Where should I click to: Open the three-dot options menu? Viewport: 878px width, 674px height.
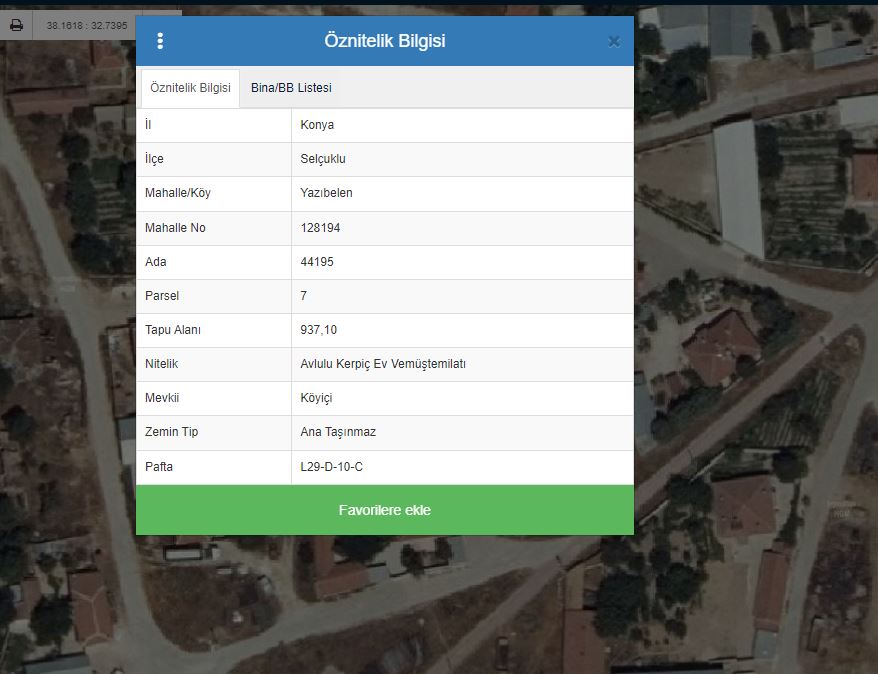coord(160,41)
